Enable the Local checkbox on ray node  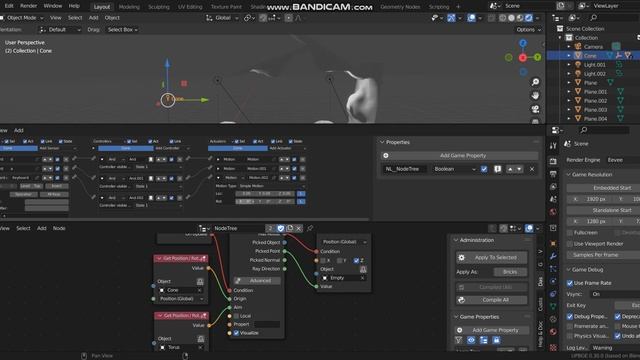click(236, 316)
